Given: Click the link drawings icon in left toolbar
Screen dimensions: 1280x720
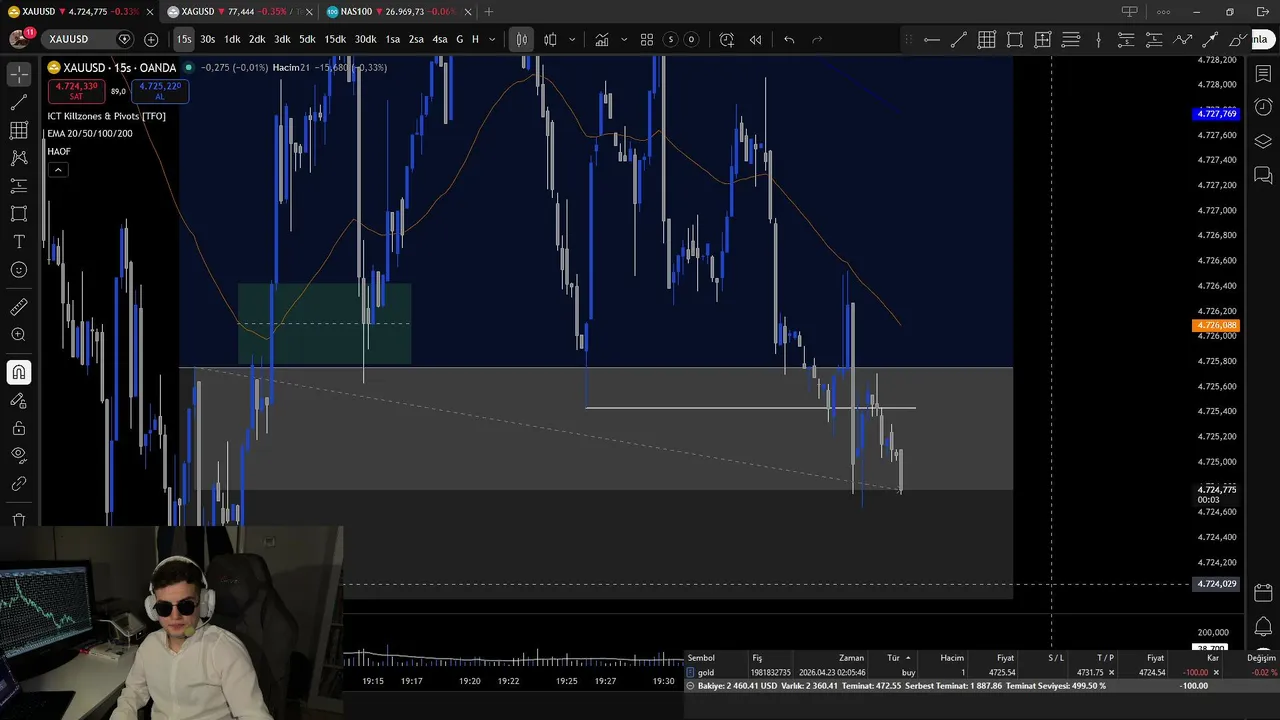Looking at the screenshot, I should (19, 484).
